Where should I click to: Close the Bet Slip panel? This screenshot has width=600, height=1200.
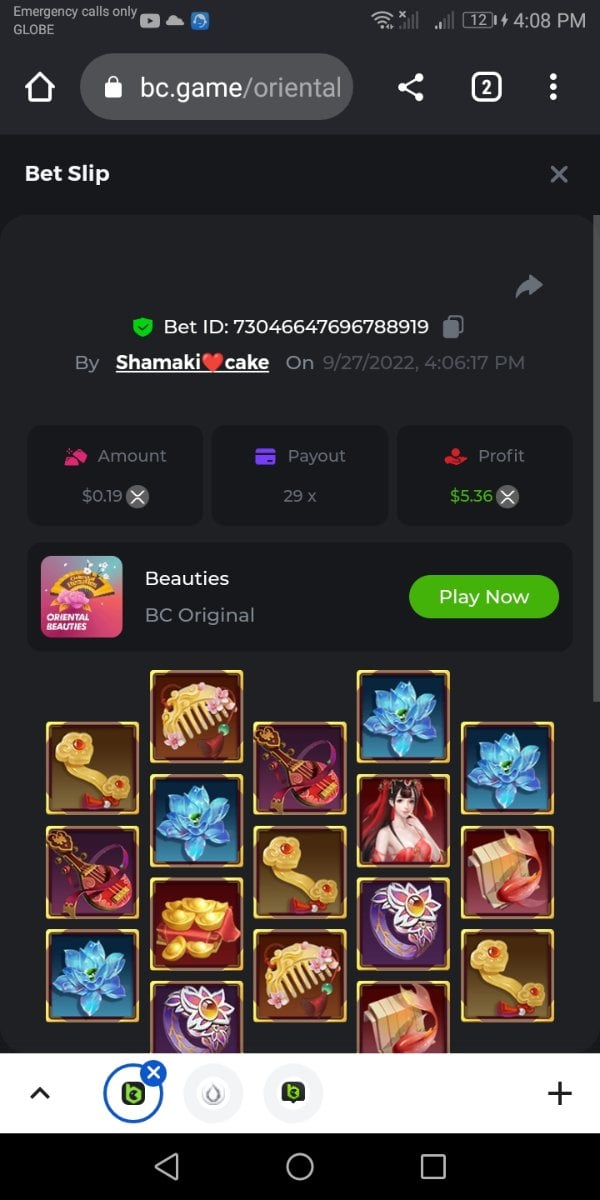click(559, 174)
